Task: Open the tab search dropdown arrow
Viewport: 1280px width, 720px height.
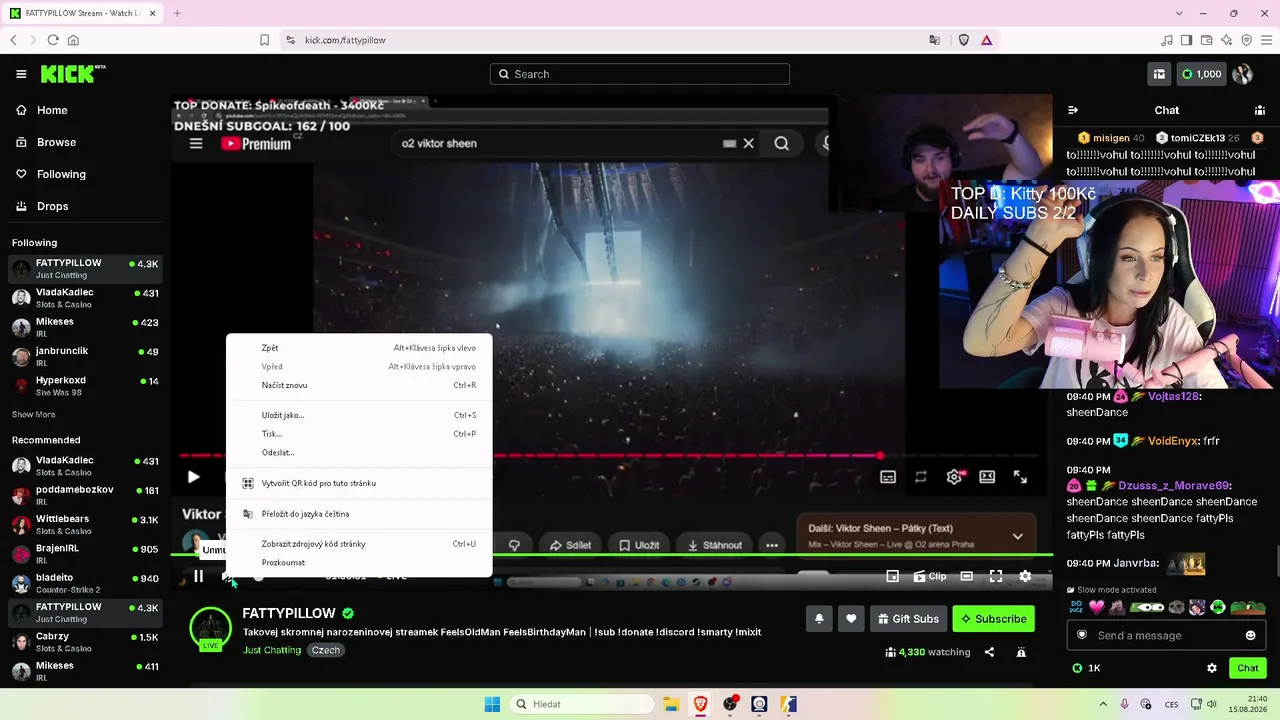Action: point(1179,13)
